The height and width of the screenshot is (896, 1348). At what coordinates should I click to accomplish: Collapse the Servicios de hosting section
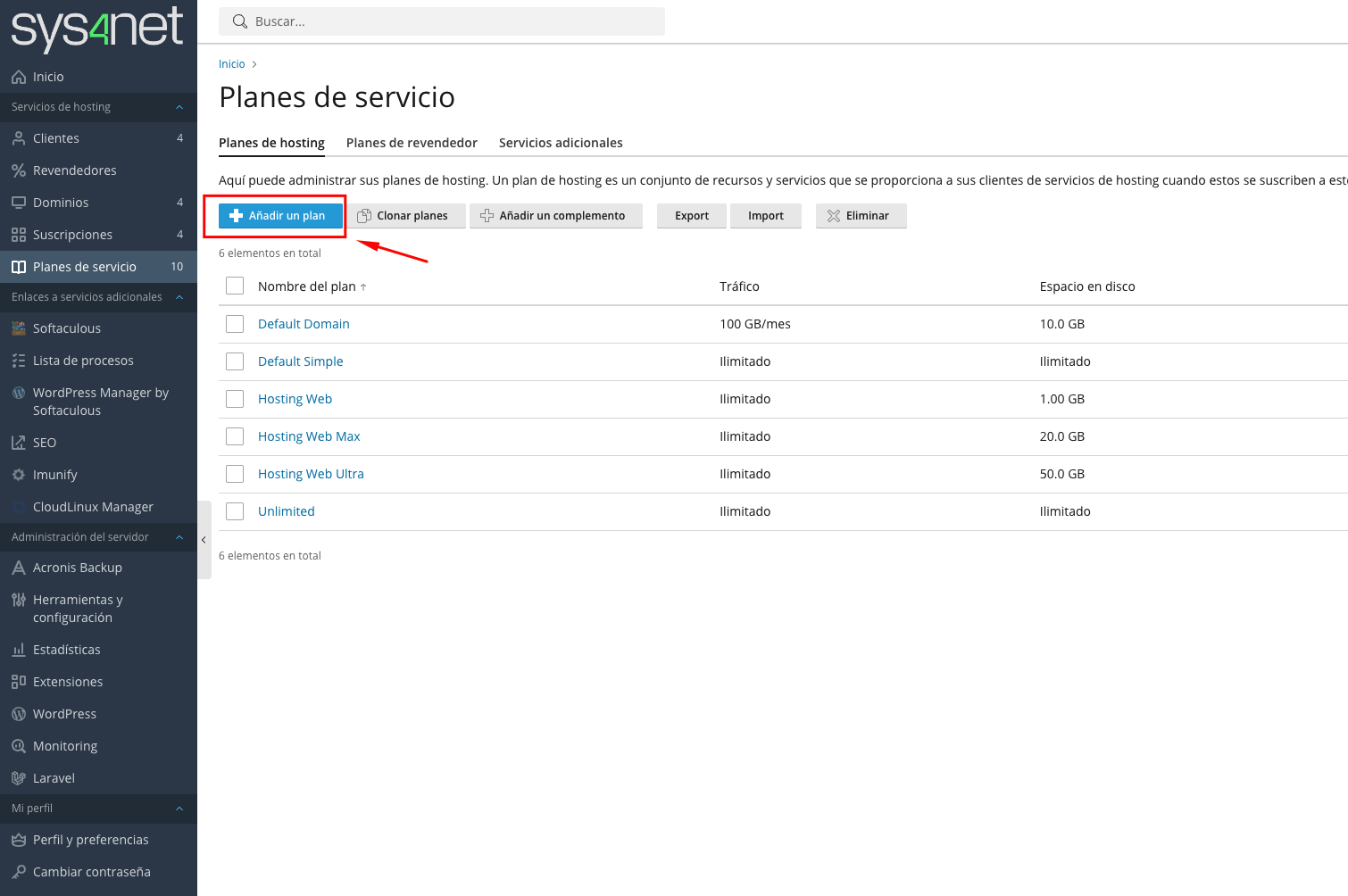[x=179, y=107]
